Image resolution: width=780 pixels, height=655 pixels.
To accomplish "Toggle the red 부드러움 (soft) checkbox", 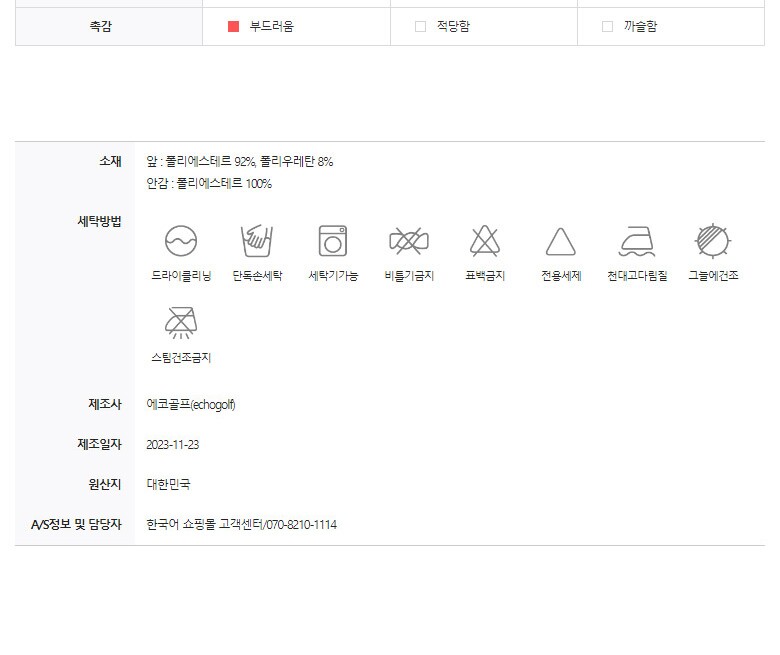I will tap(234, 27).
